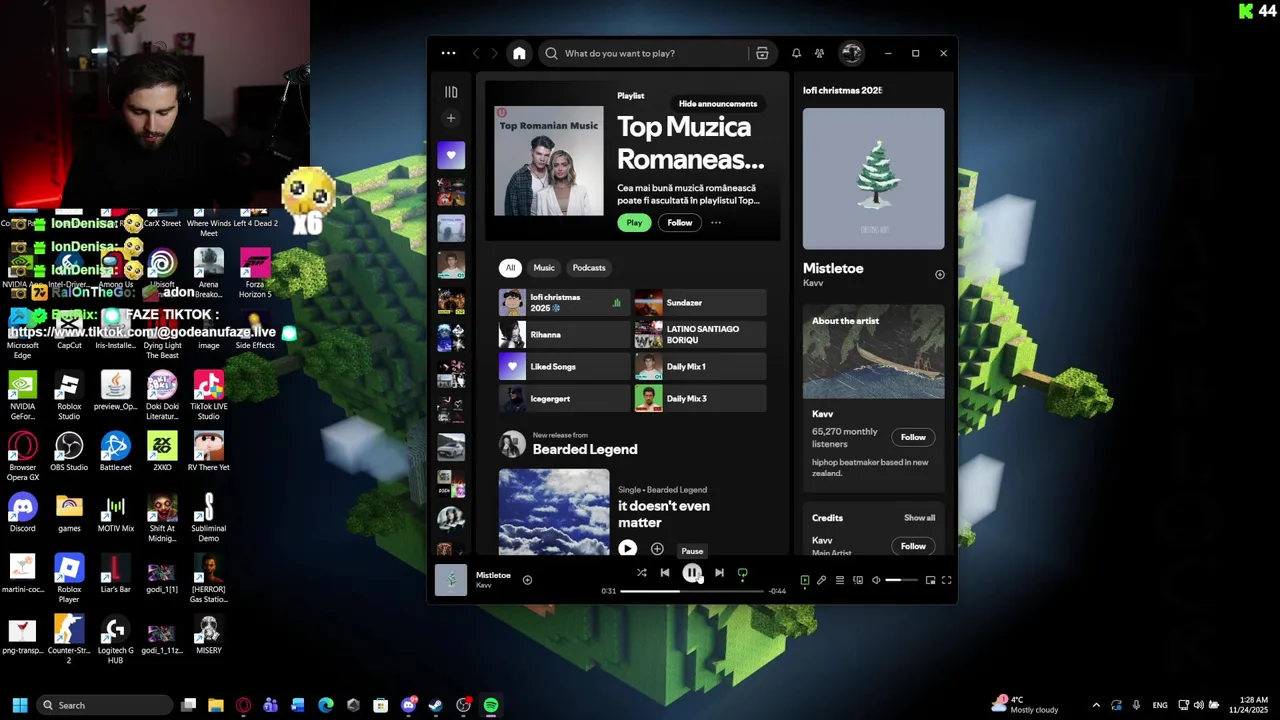This screenshot has height=720, width=1280.
Task: Enter Spotify full screen mode
Action: click(x=946, y=580)
